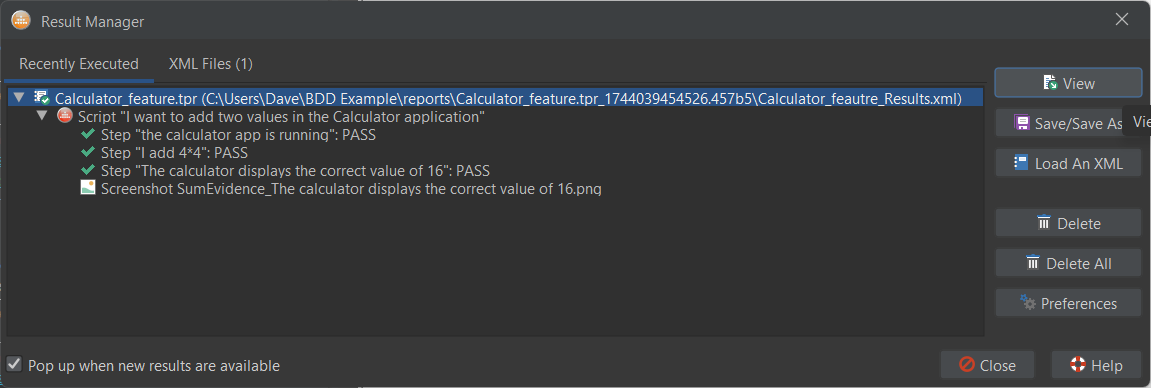Viewport: 1151px width, 388px height.
Task: Click the Result Manager app logo icon
Action: pyautogui.click(x=20, y=21)
